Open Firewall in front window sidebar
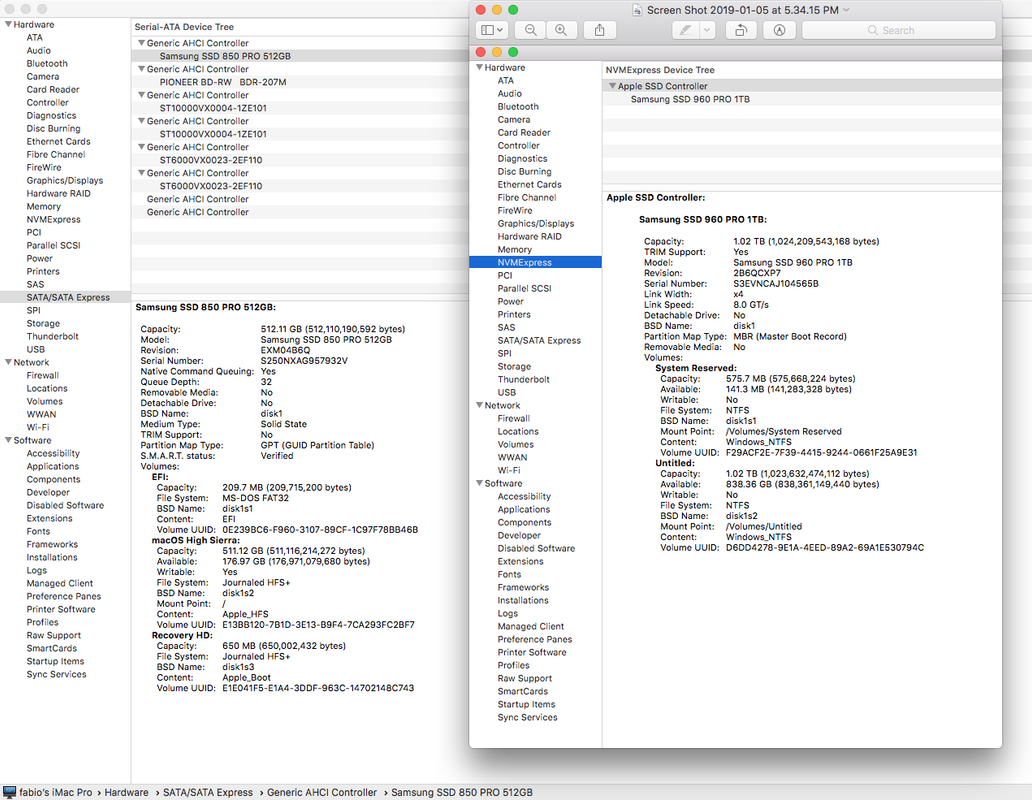The height and width of the screenshot is (800, 1032). pos(513,418)
